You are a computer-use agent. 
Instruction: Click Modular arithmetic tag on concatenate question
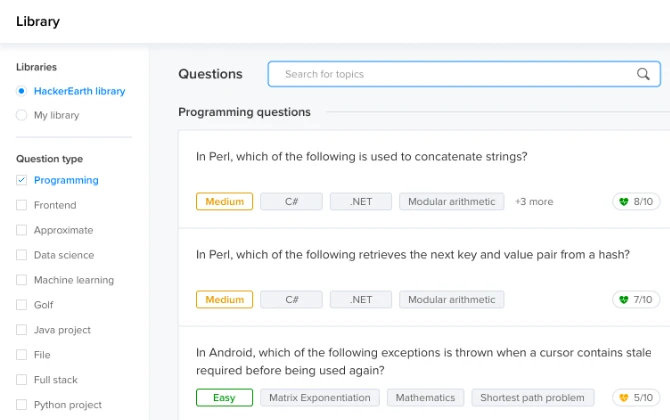[452, 202]
